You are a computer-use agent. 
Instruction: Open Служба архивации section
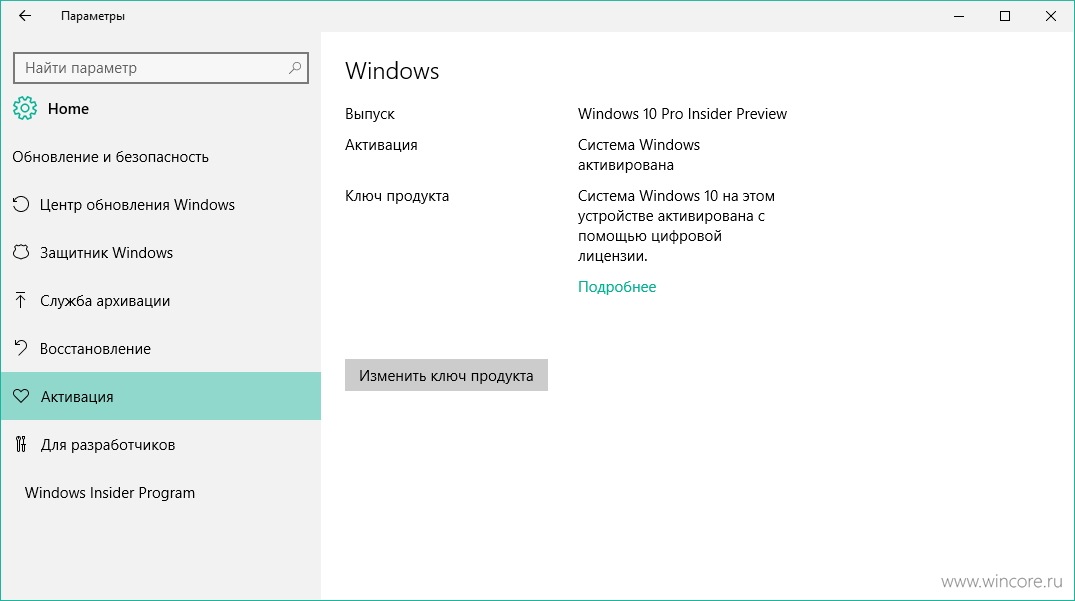(x=161, y=300)
